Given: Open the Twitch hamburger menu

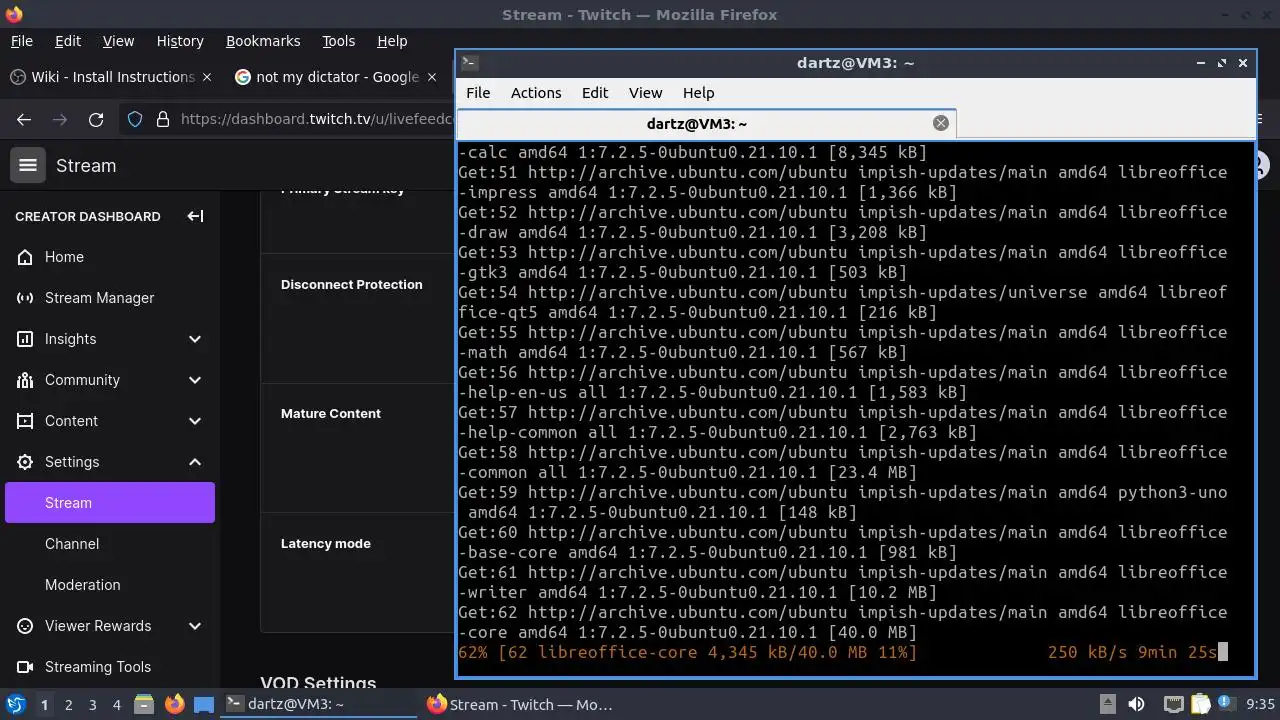Looking at the screenshot, I should [28, 166].
